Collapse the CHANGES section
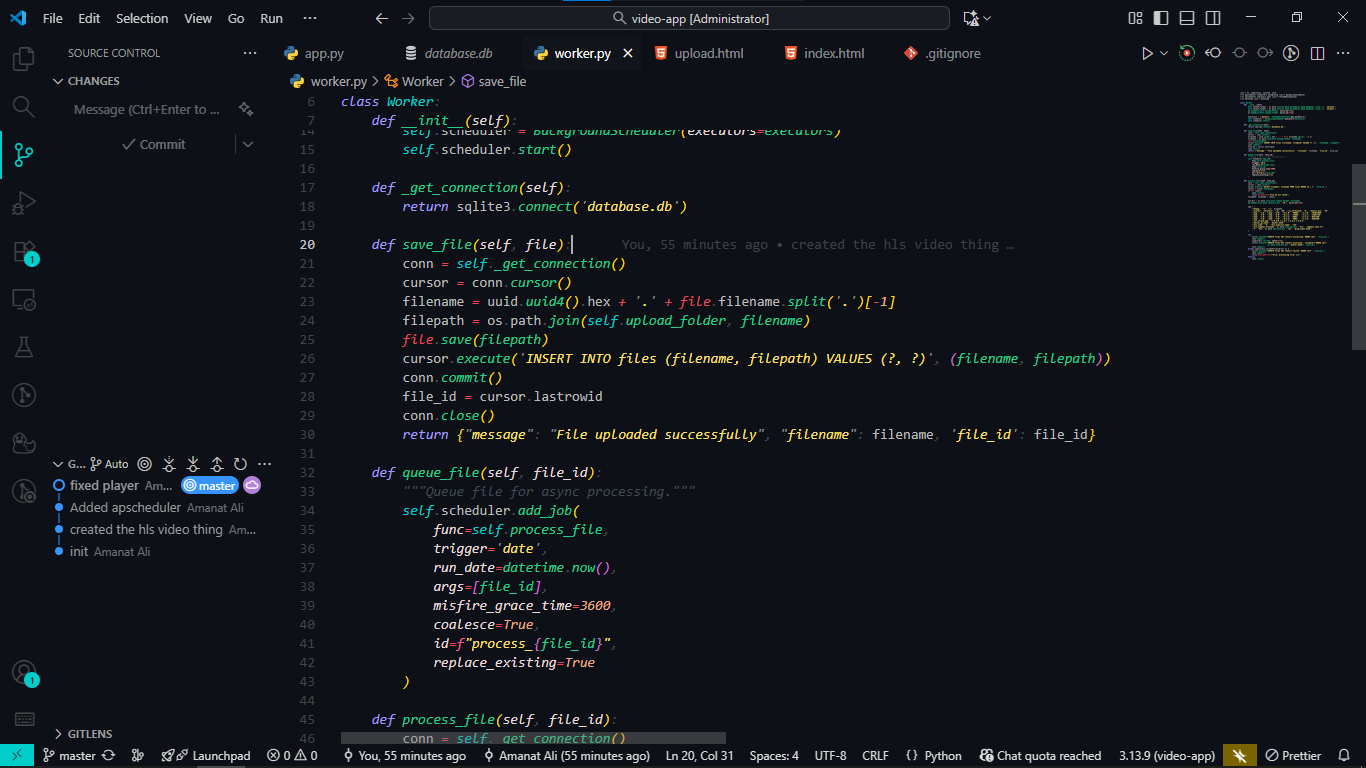Viewport: 1366px width, 768px height. click(58, 81)
